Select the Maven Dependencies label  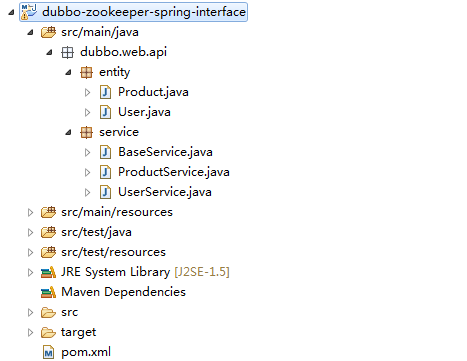123,292
